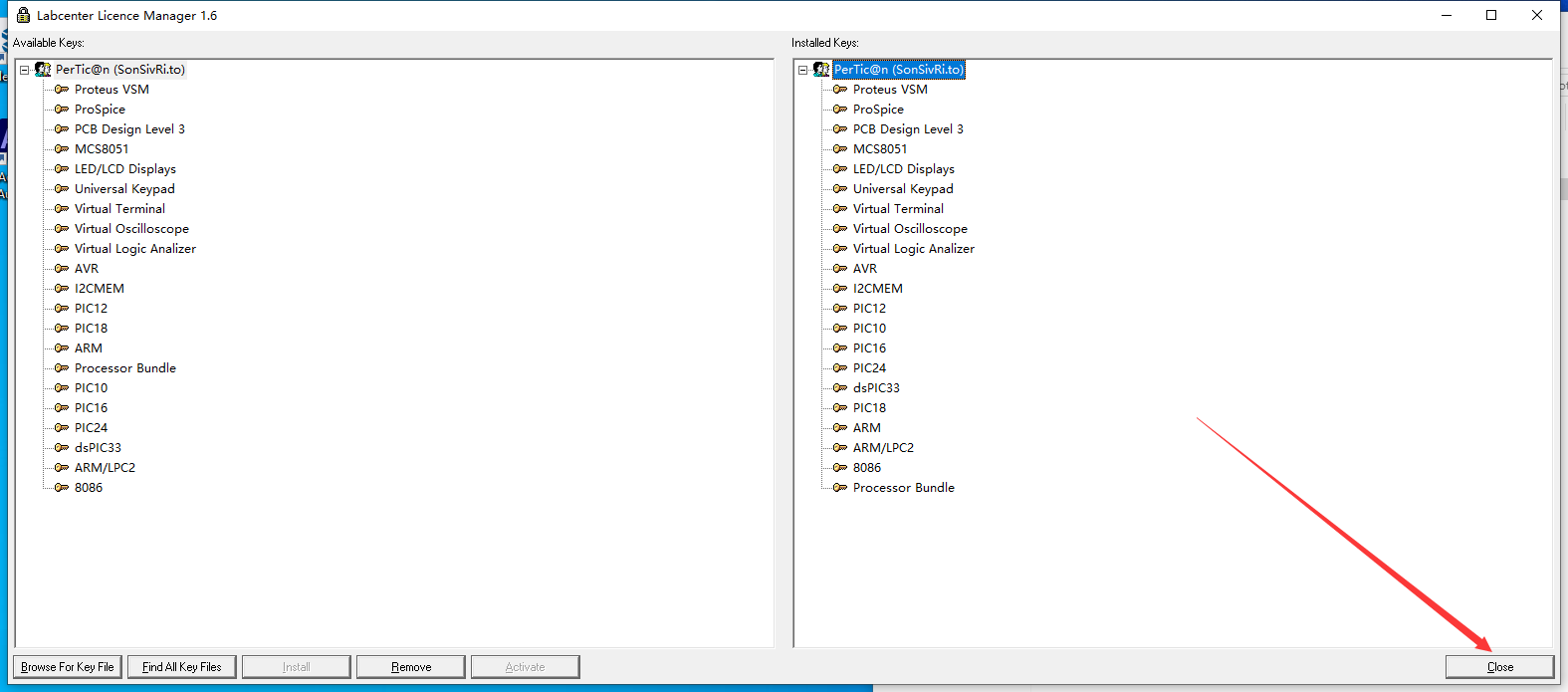
Task: Select I2CMEM in the Installed Keys list
Action: [877, 289]
